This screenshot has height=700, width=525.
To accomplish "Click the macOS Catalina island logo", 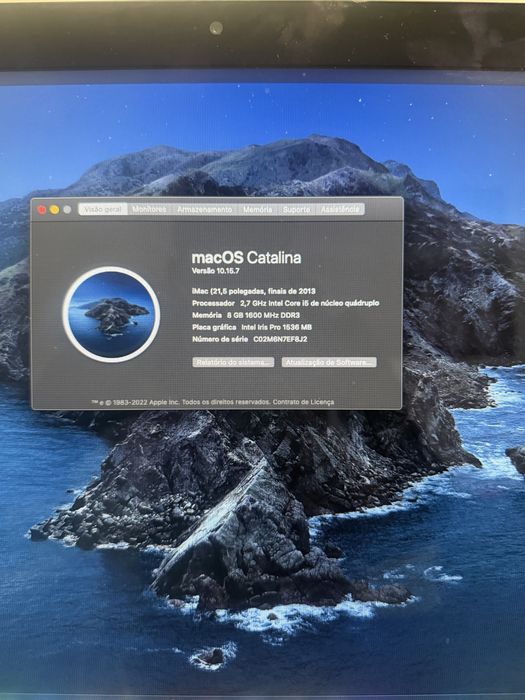I will [111, 314].
